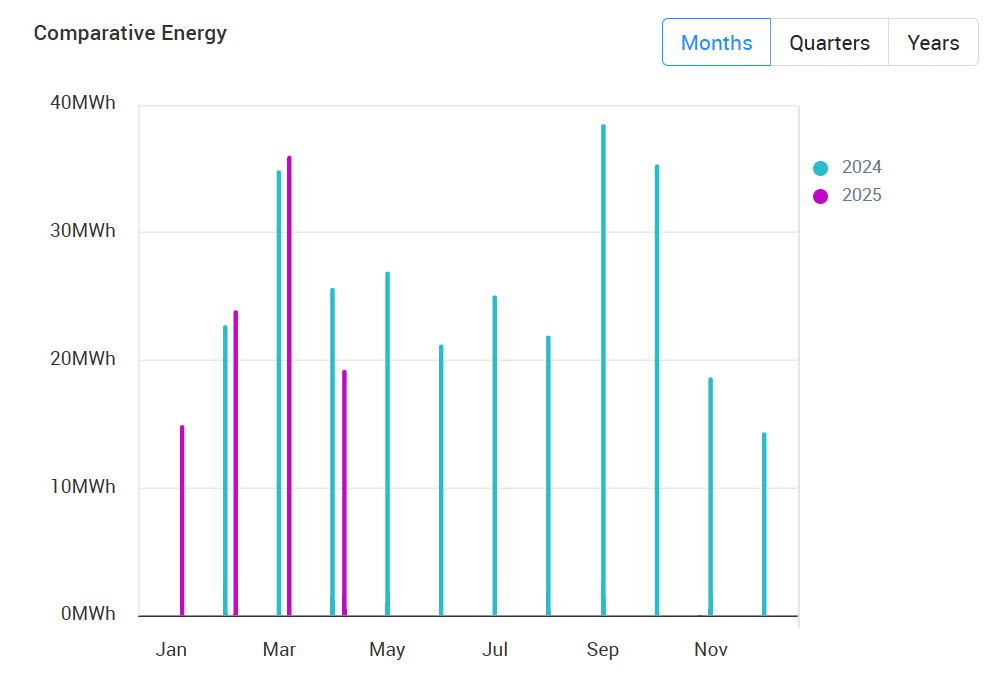Click the December 2024 teal bar
The height and width of the screenshot is (685, 989).
point(764,524)
